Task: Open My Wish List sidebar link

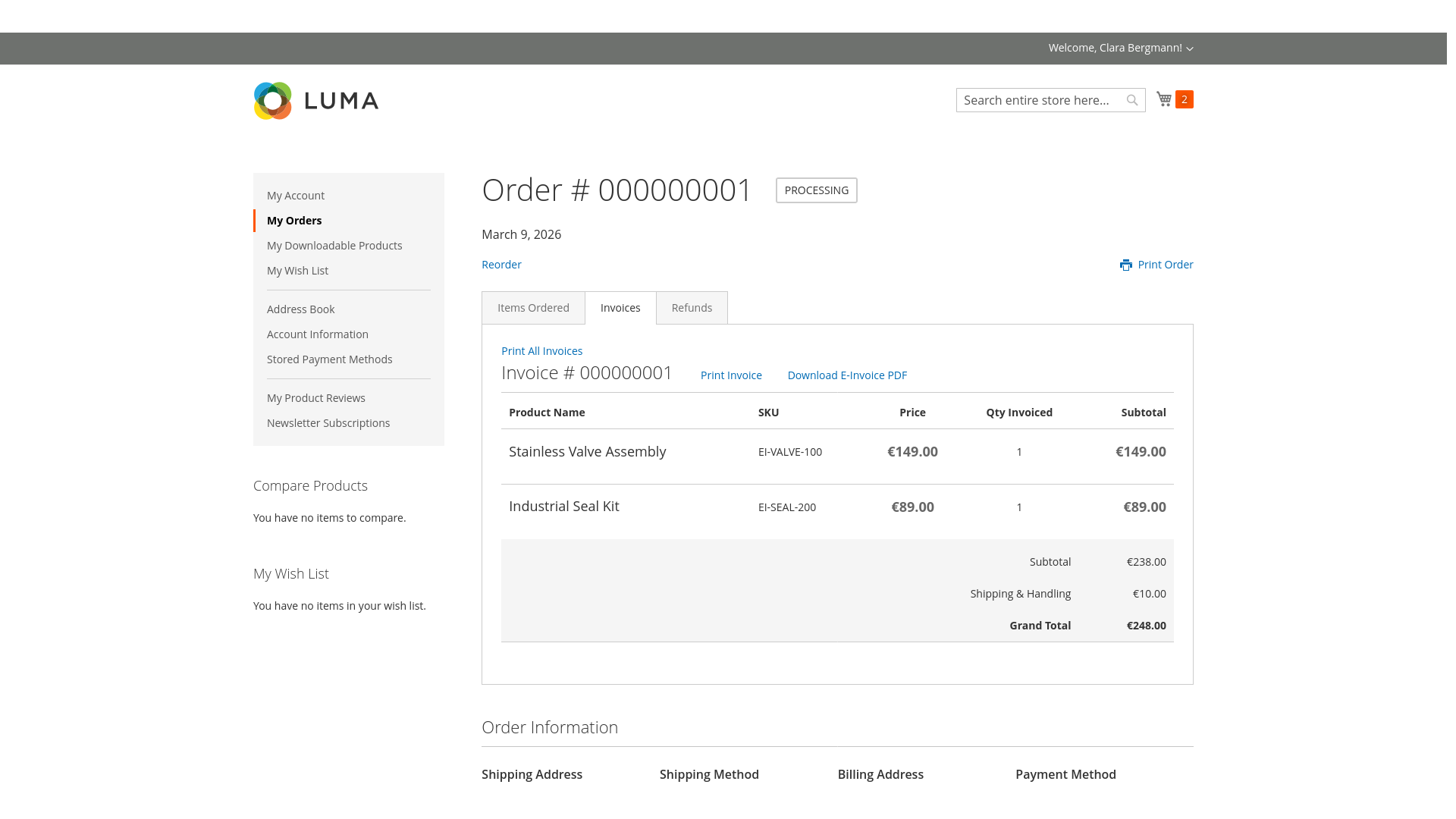Action: (297, 271)
